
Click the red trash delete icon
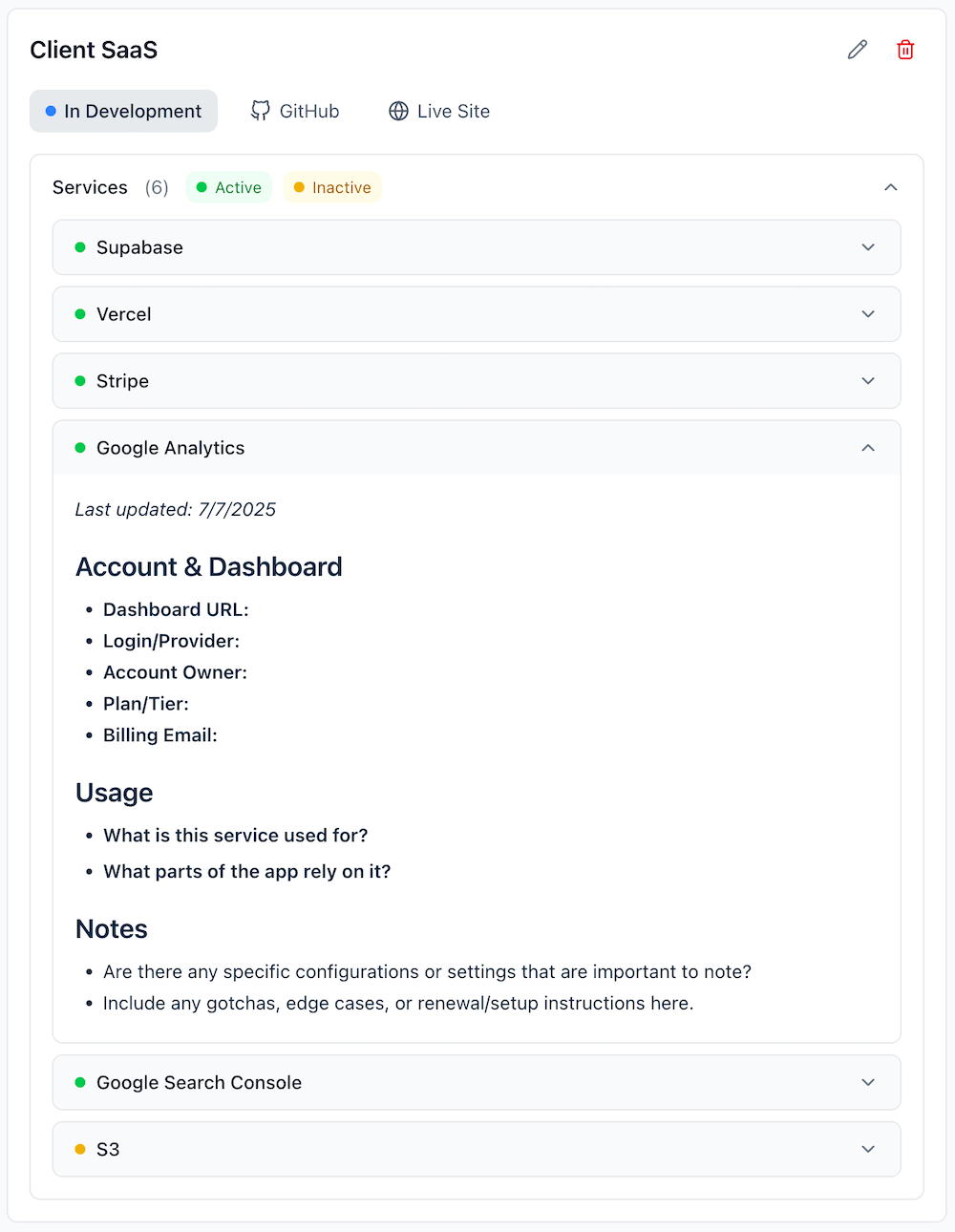pyautogui.click(x=905, y=50)
